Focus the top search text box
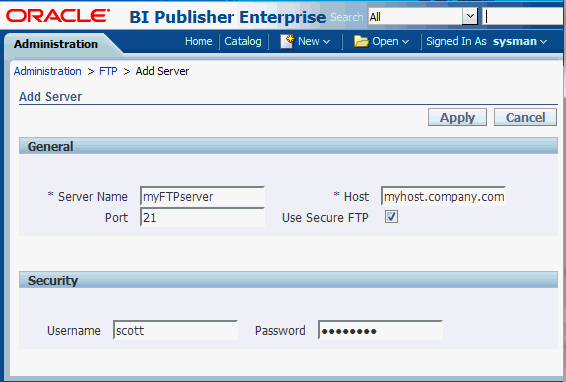Image resolution: width=566 pixels, height=382 pixels. pyautogui.click(x=523, y=17)
